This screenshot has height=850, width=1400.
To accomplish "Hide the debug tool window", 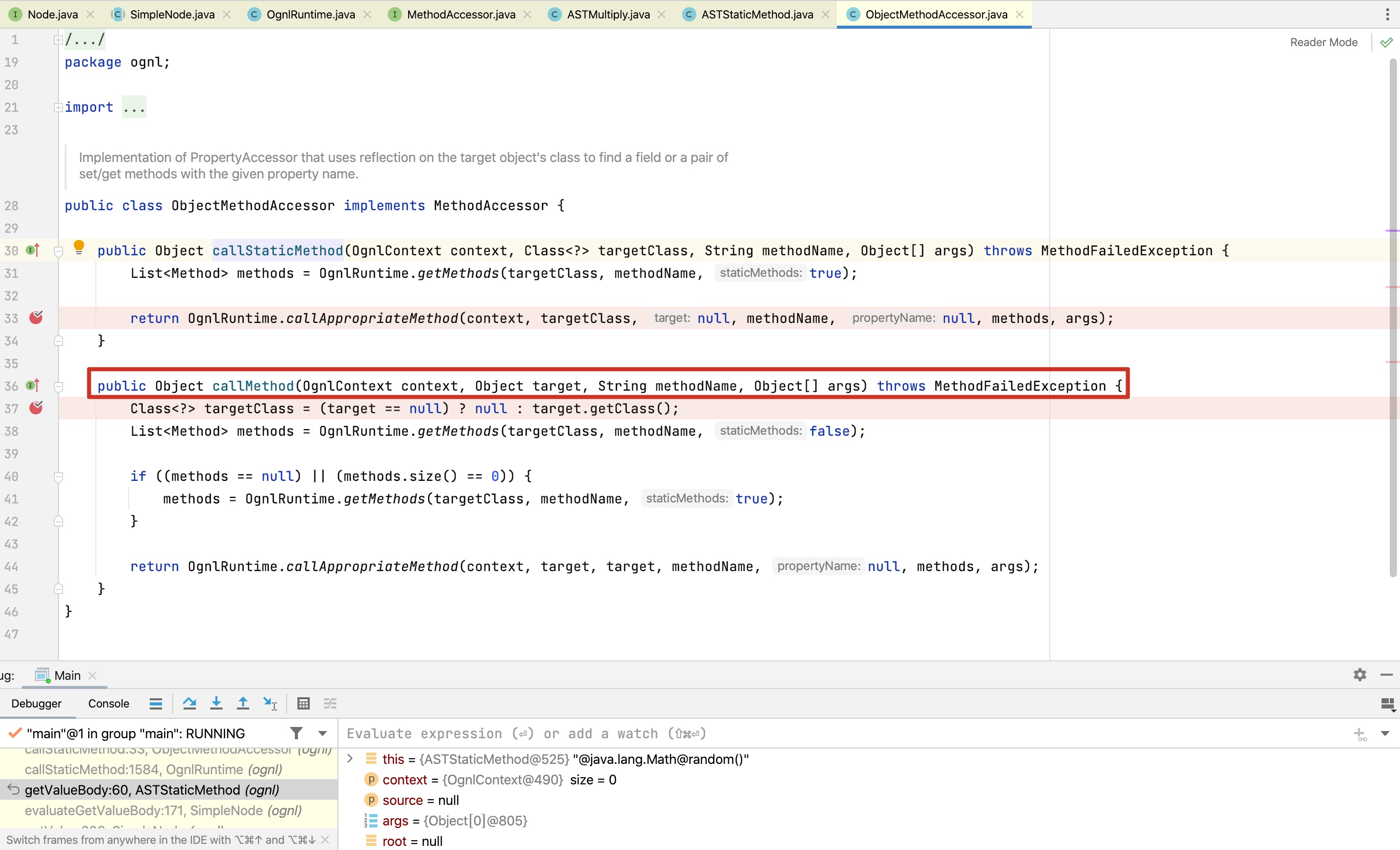I will 1386,675.
